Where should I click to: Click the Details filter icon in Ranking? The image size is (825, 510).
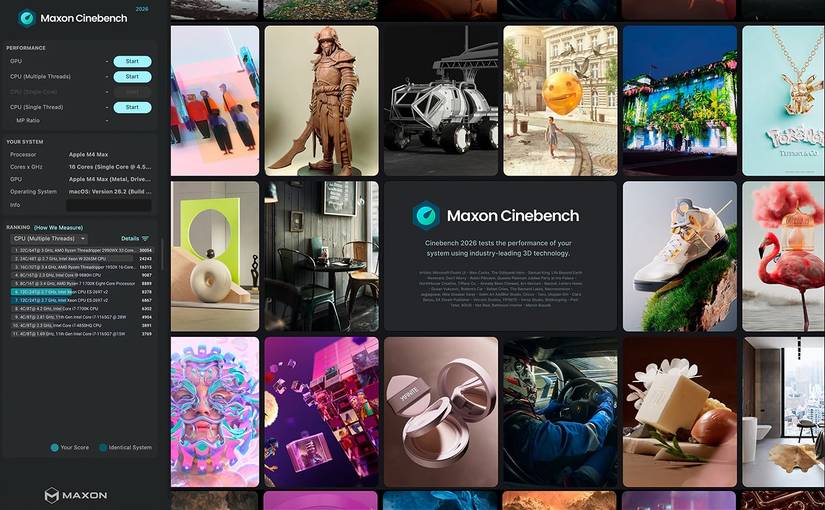146,238
